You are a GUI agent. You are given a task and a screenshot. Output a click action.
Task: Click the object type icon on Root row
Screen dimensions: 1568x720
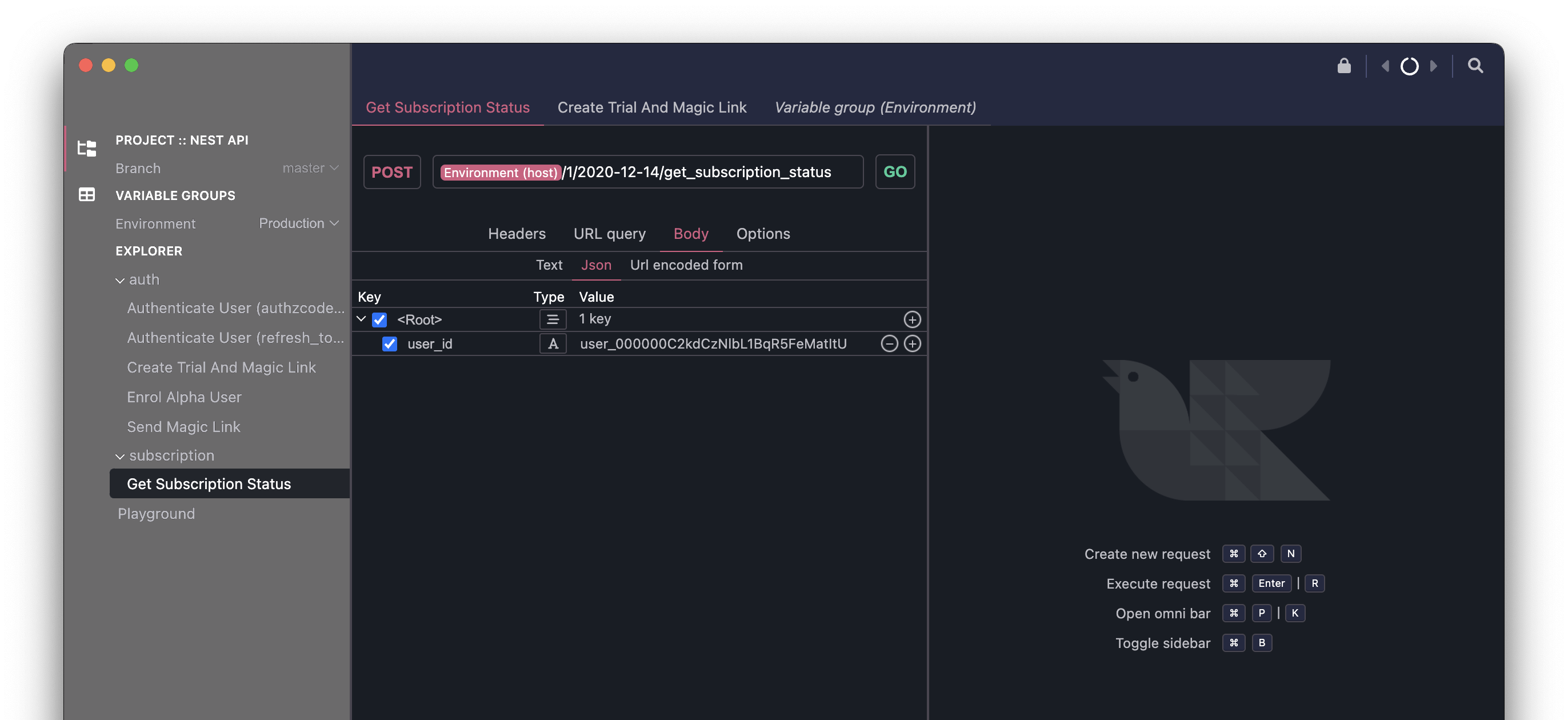coord(553,319)
